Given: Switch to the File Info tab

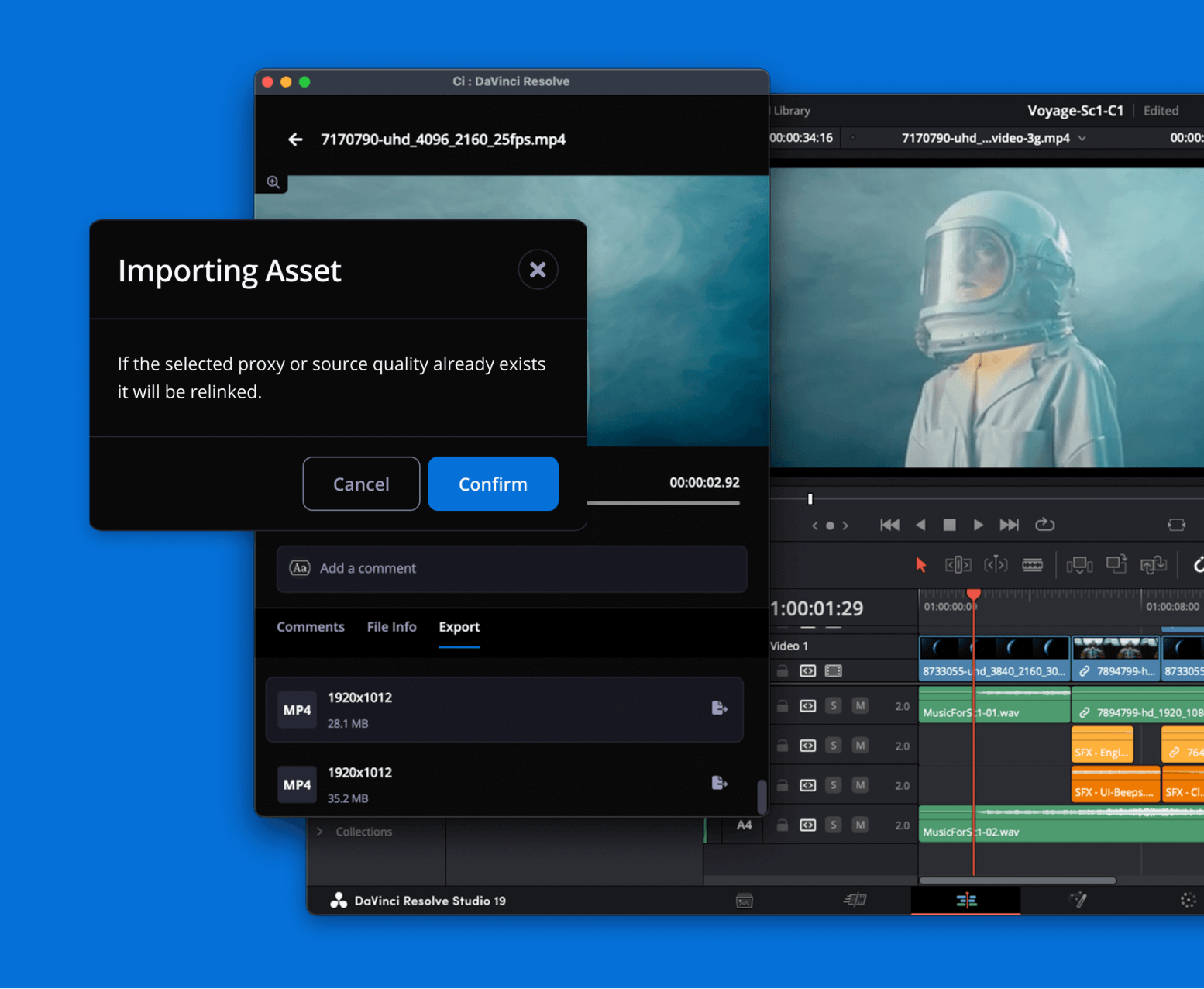Looking at the screenshot, I should pos(391,627).
